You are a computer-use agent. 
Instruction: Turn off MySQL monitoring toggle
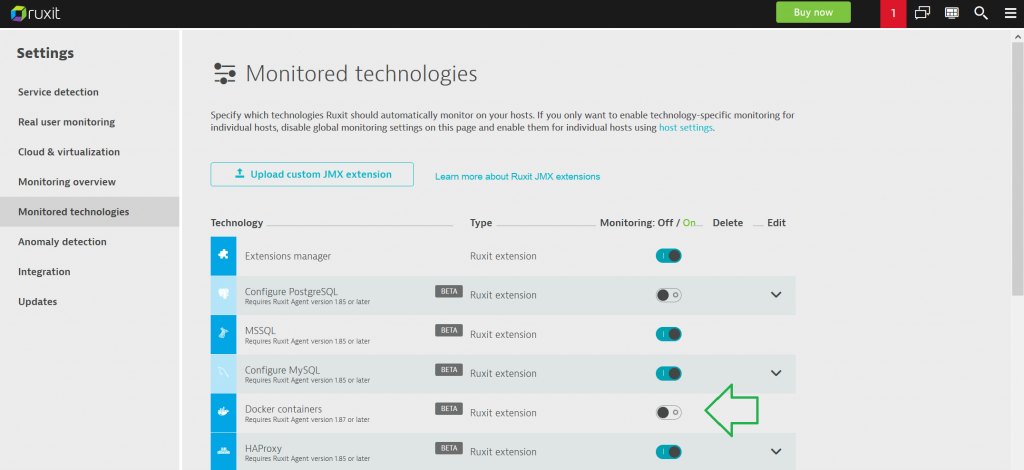pyautogui.click(x=669, y=373)
